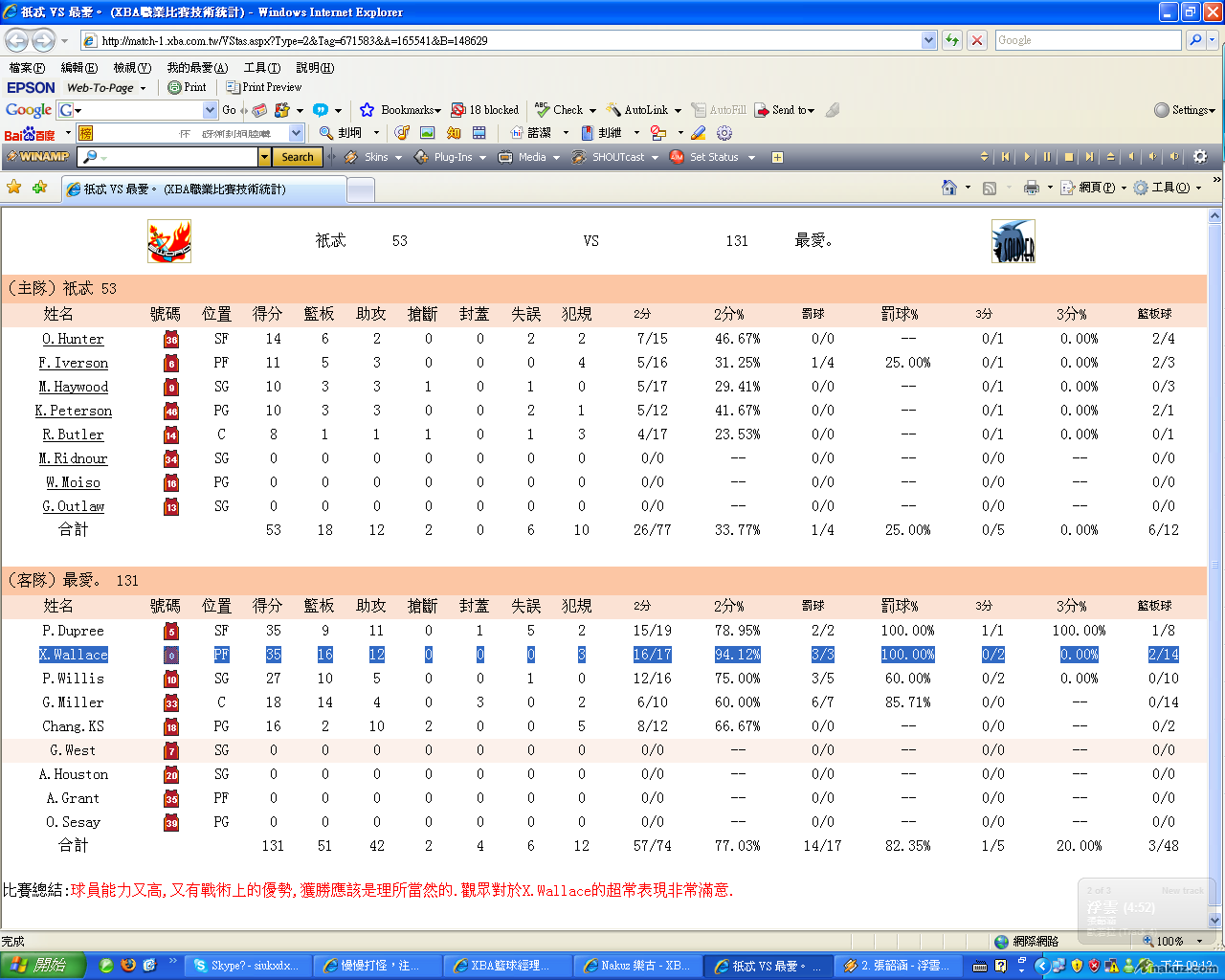Image resolution: width=1225 pixels, height=980 pixels.
Task: Expand Google toolbar Settings menu
Action: (x=1185, y=110)
